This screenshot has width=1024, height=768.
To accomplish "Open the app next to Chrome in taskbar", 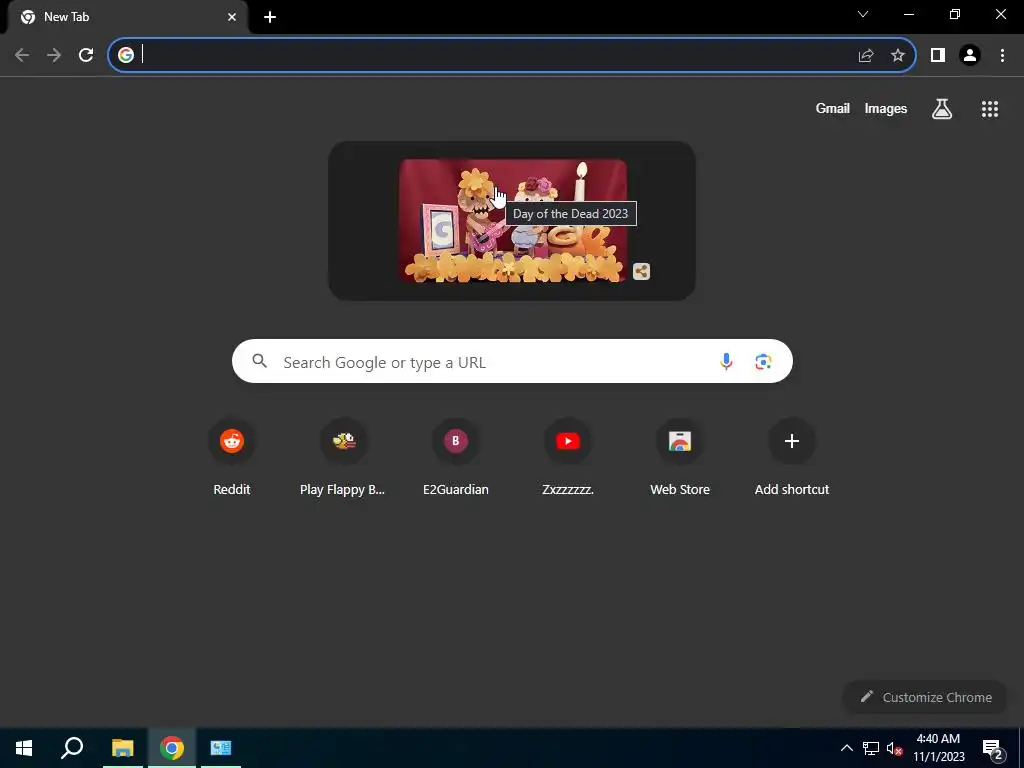I will tap(221, 748).
